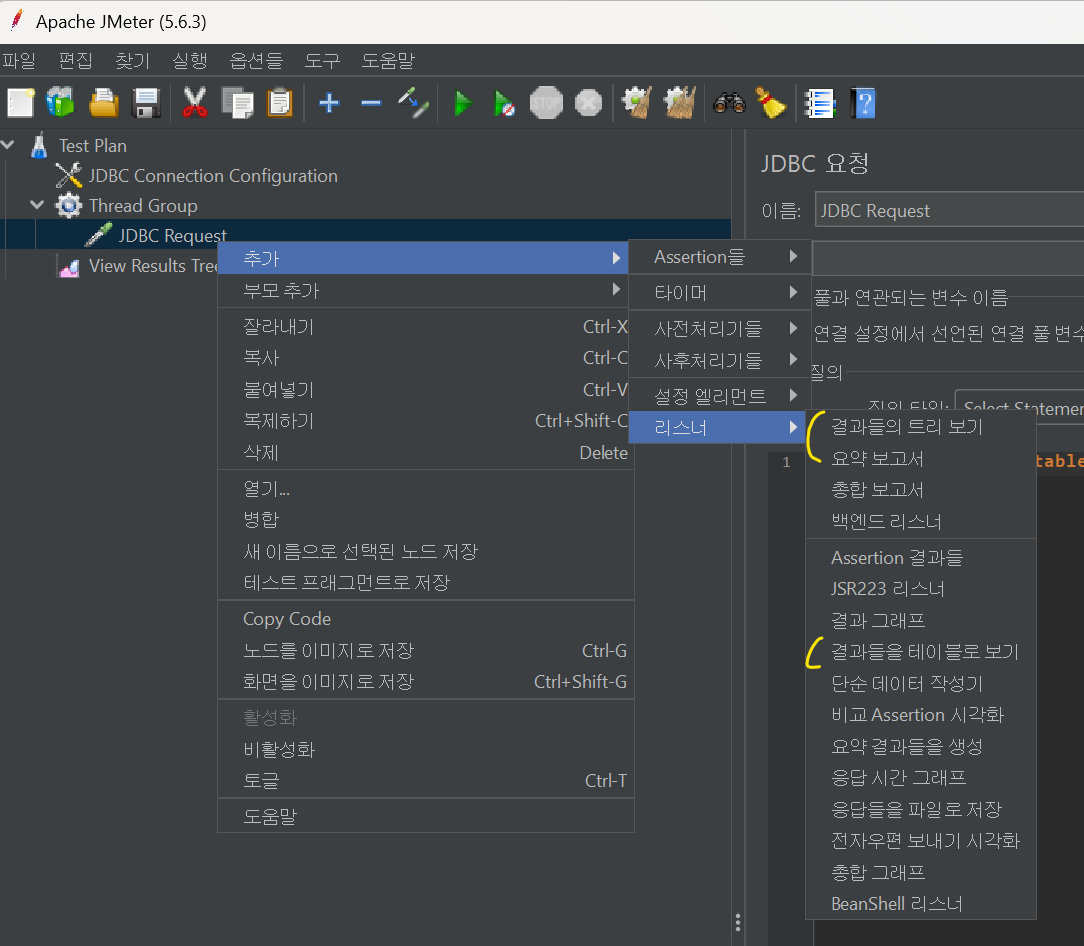Open the 파일 menu
The height and width of the screenshot is (946, 1084).
tap(19, 61)
